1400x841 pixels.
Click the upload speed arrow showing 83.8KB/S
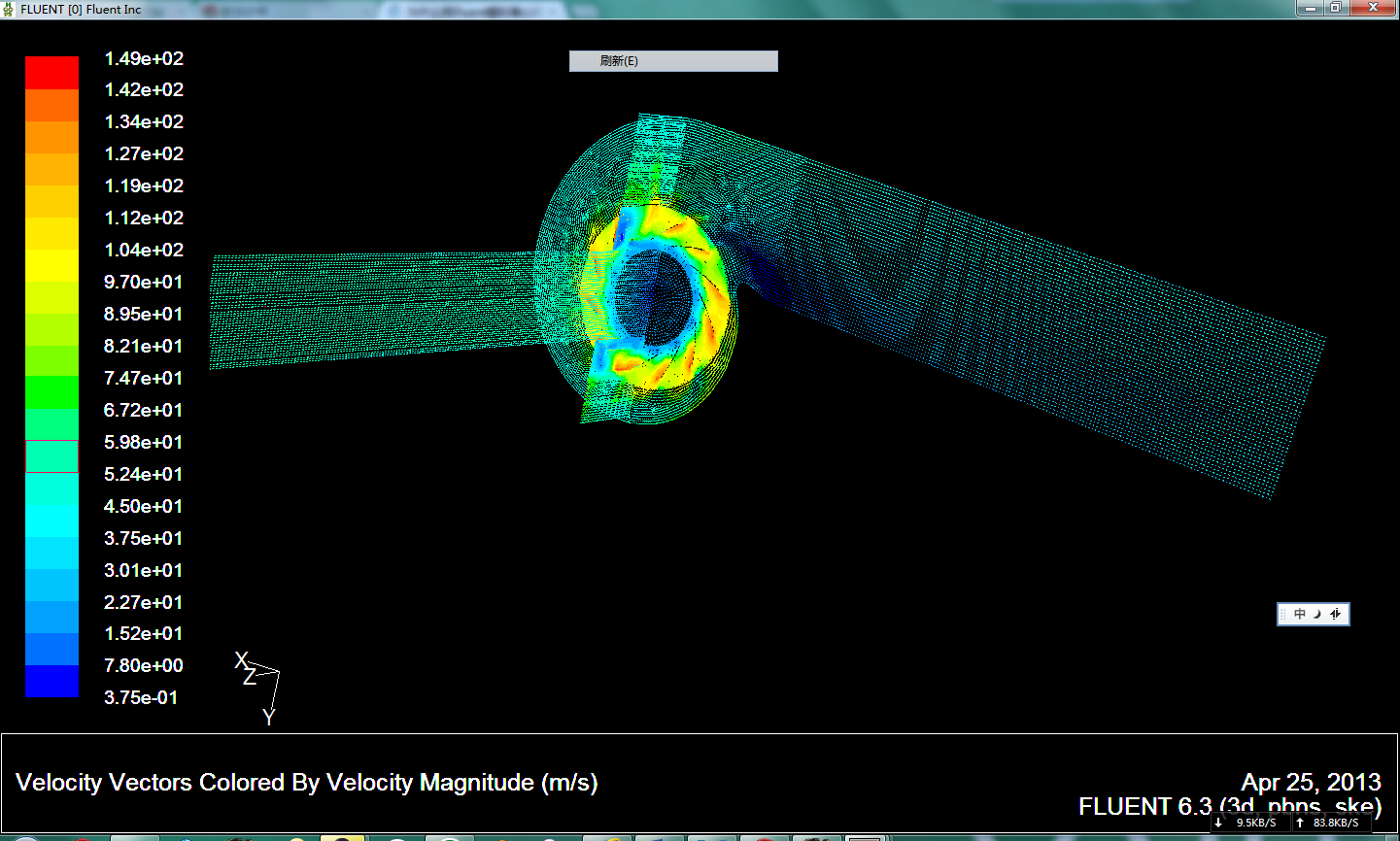[1300, 823]
